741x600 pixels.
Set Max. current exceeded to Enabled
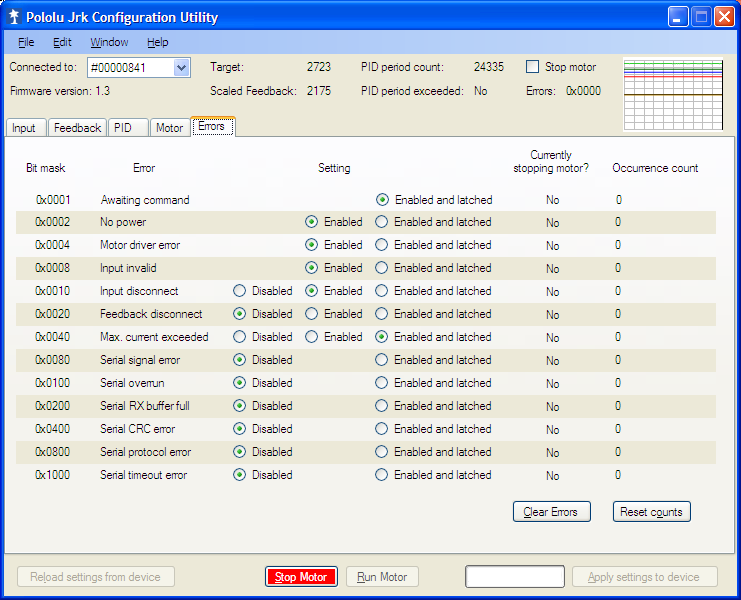pyautogui.click(x=311, y=337)
